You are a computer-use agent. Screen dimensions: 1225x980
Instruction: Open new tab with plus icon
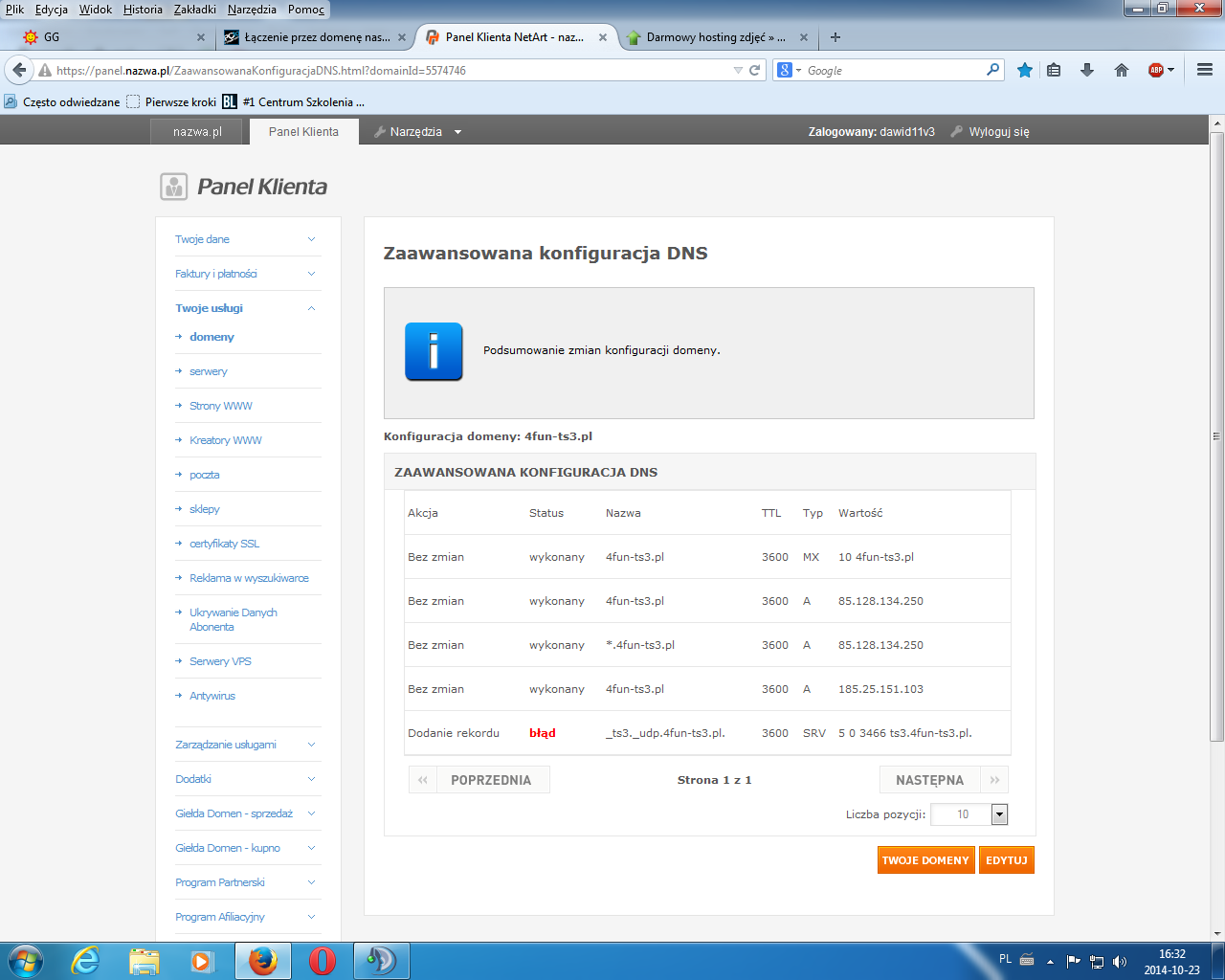coord(835,37)
